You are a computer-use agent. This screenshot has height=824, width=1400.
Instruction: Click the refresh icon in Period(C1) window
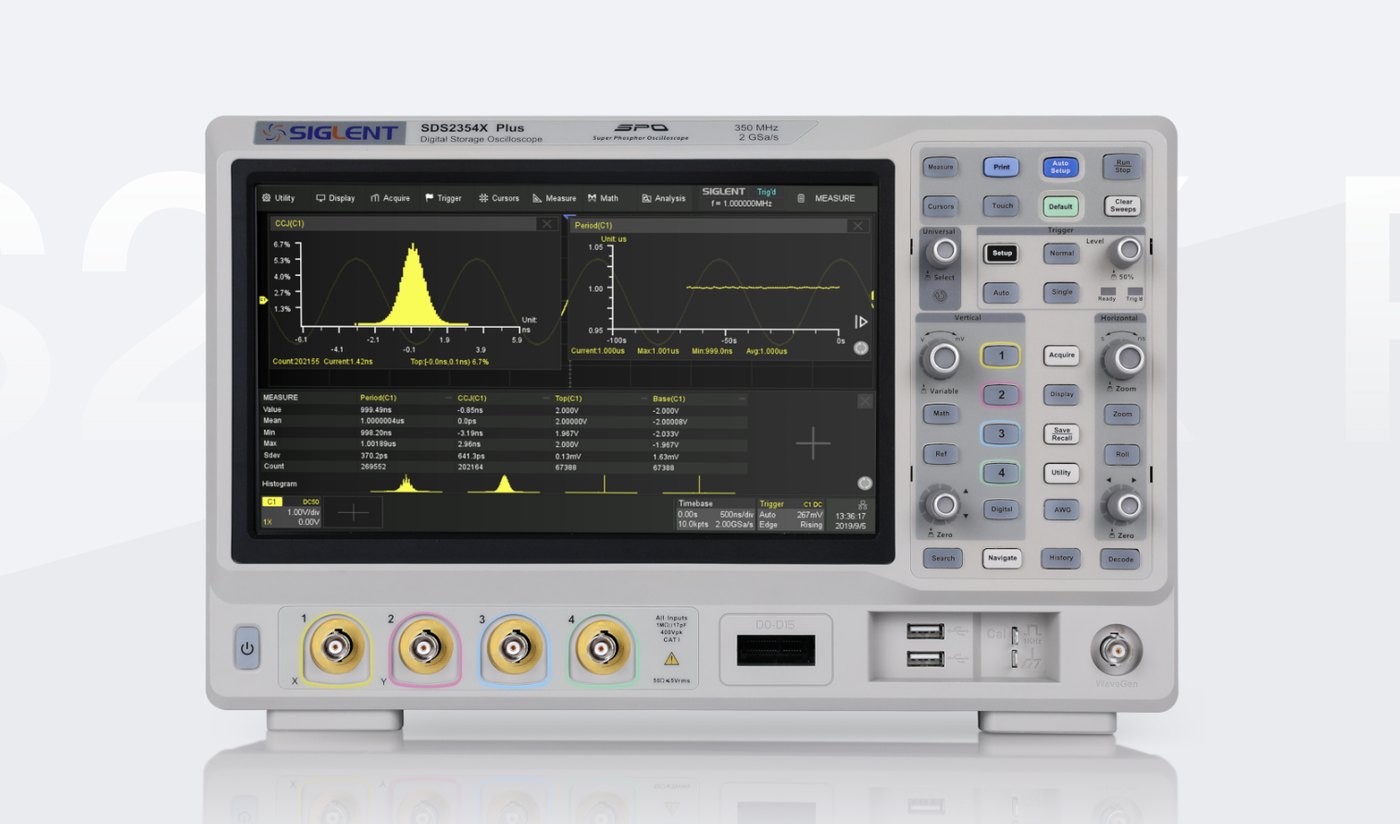coord(861,348)
